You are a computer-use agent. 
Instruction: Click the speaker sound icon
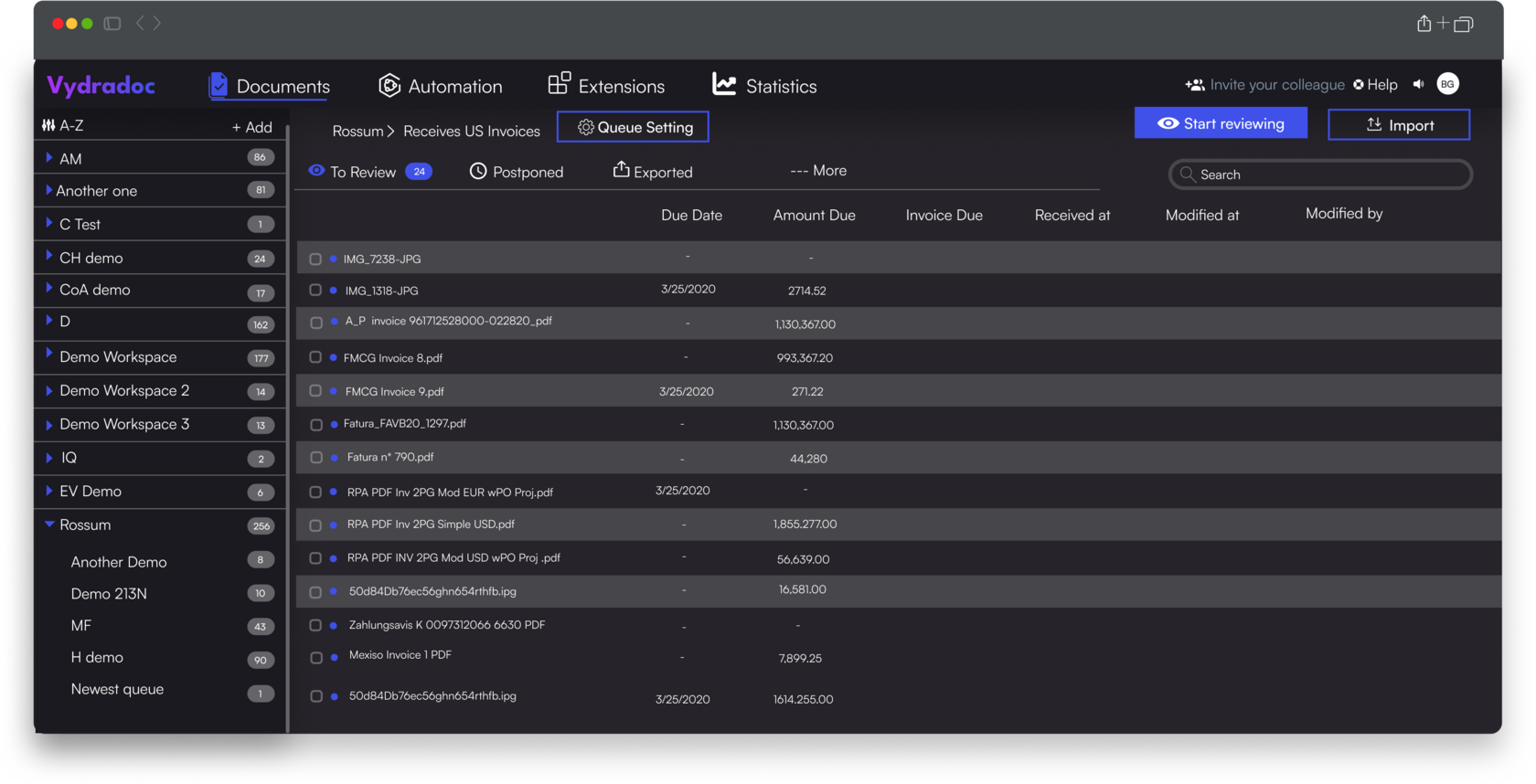[x=1418, y=84]
